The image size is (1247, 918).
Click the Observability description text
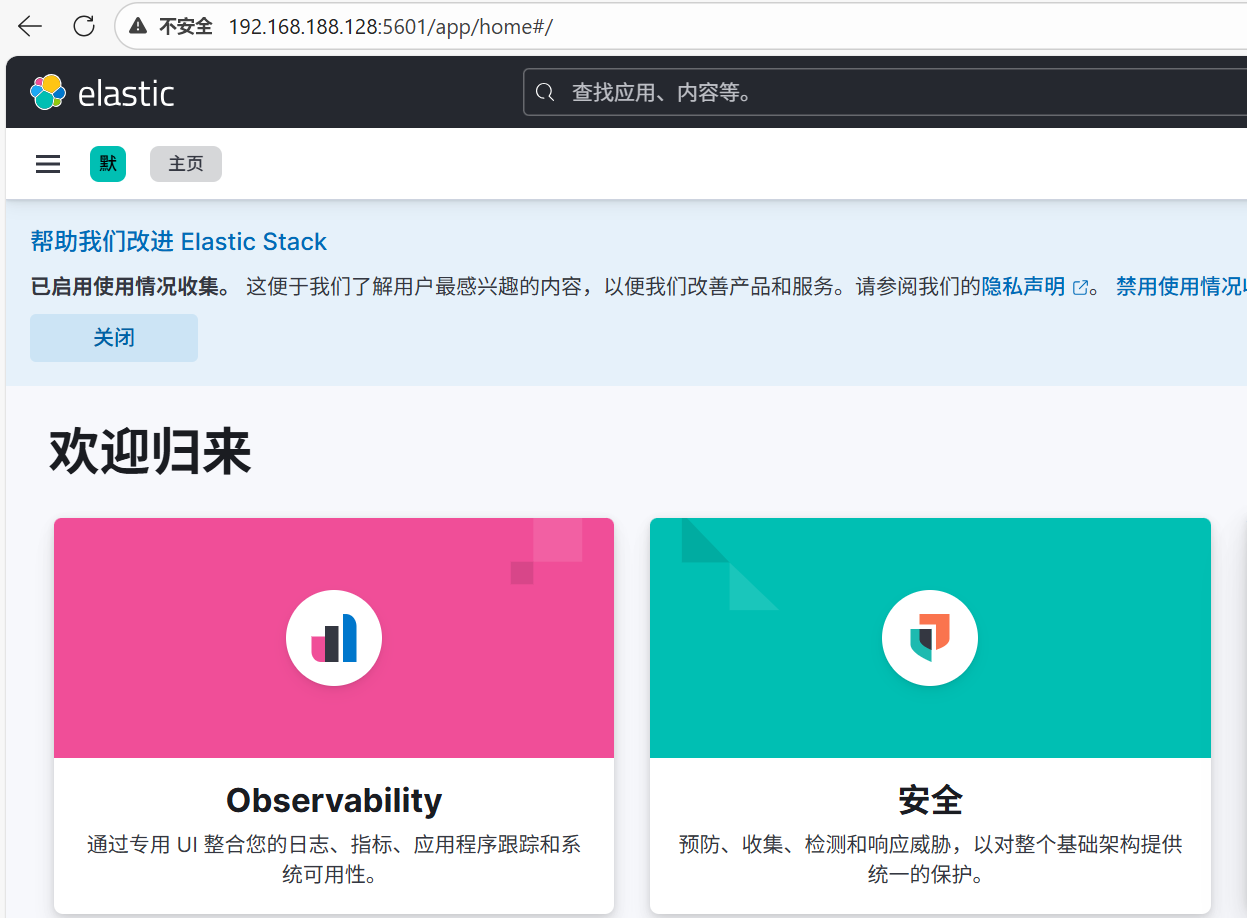pos(334,860)
